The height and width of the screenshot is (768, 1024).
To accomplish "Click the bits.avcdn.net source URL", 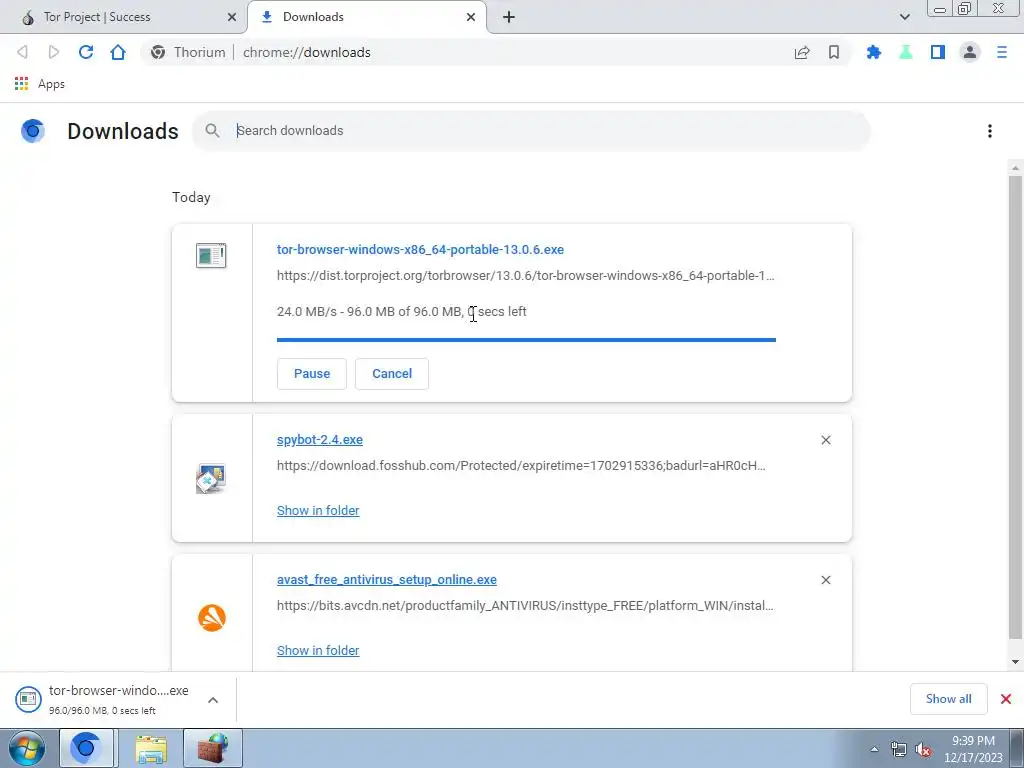I will tap(525, 605).
